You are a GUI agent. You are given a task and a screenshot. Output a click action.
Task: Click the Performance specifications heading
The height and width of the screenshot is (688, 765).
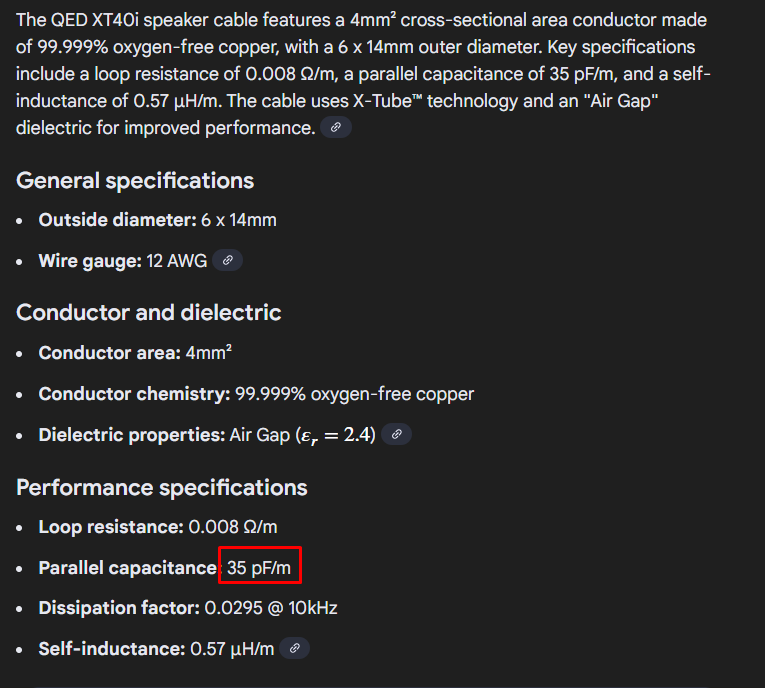tap(162, 488)
